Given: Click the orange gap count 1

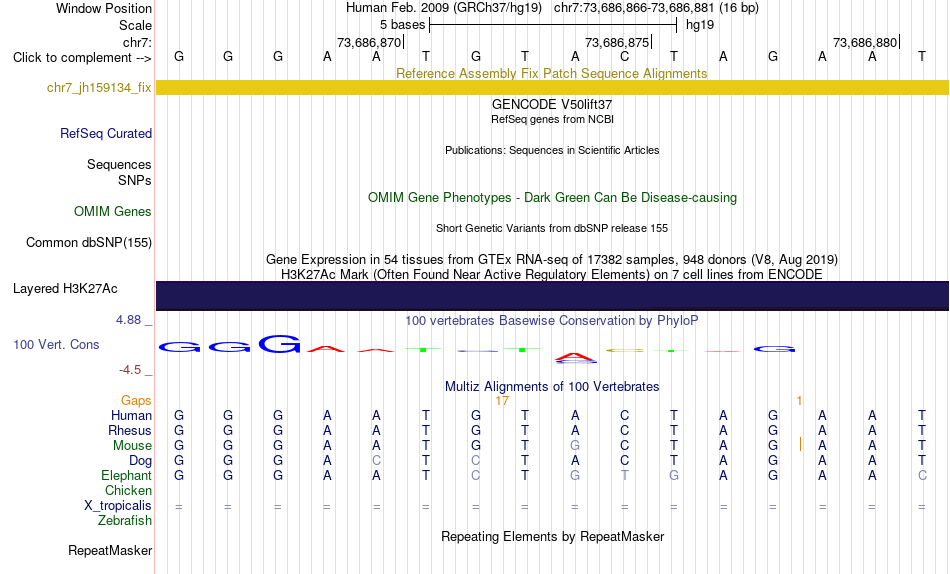Looking at the screenshot, I should coord(799,401).
